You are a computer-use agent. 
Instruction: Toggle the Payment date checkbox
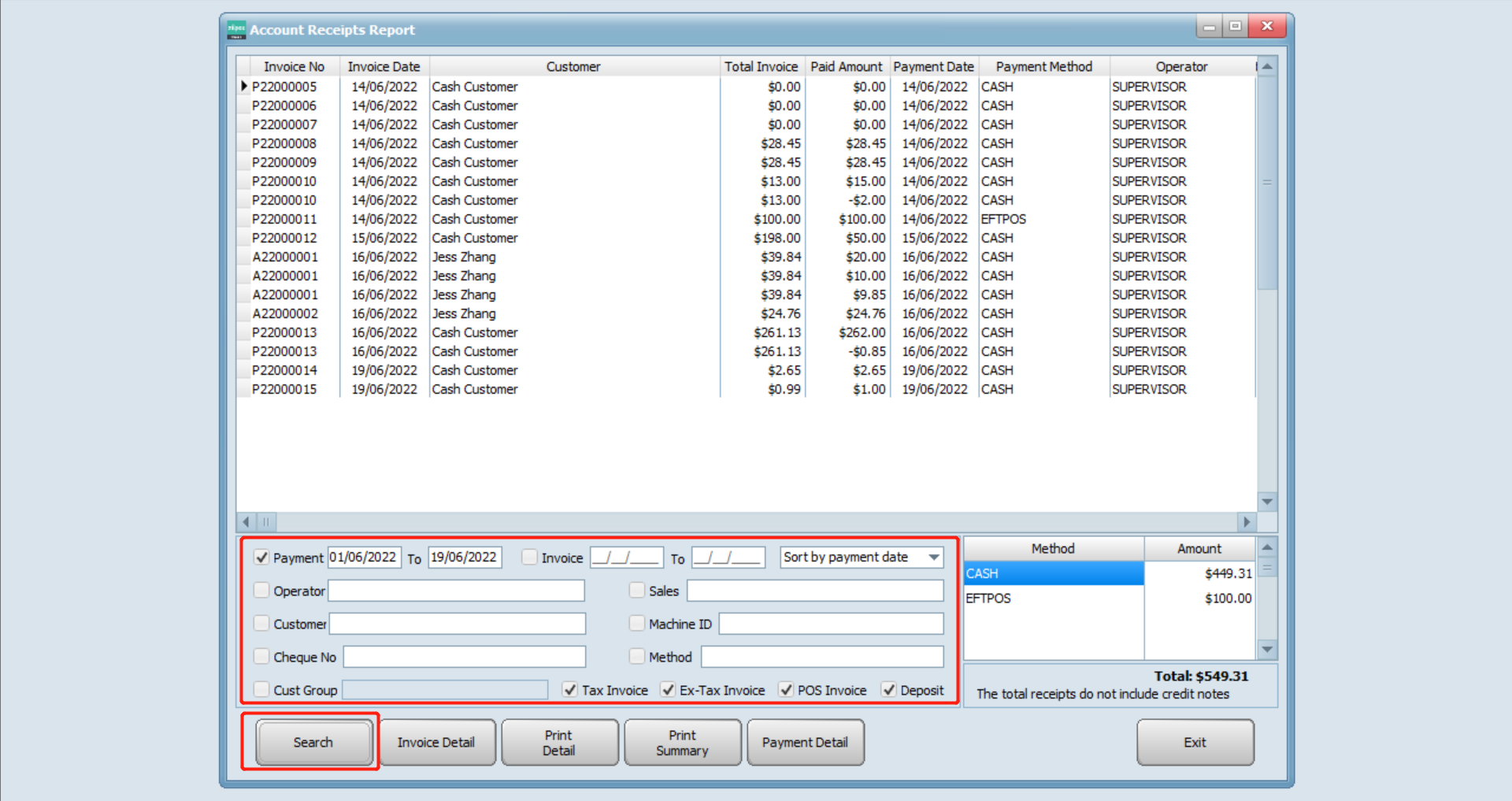[261, 557]
